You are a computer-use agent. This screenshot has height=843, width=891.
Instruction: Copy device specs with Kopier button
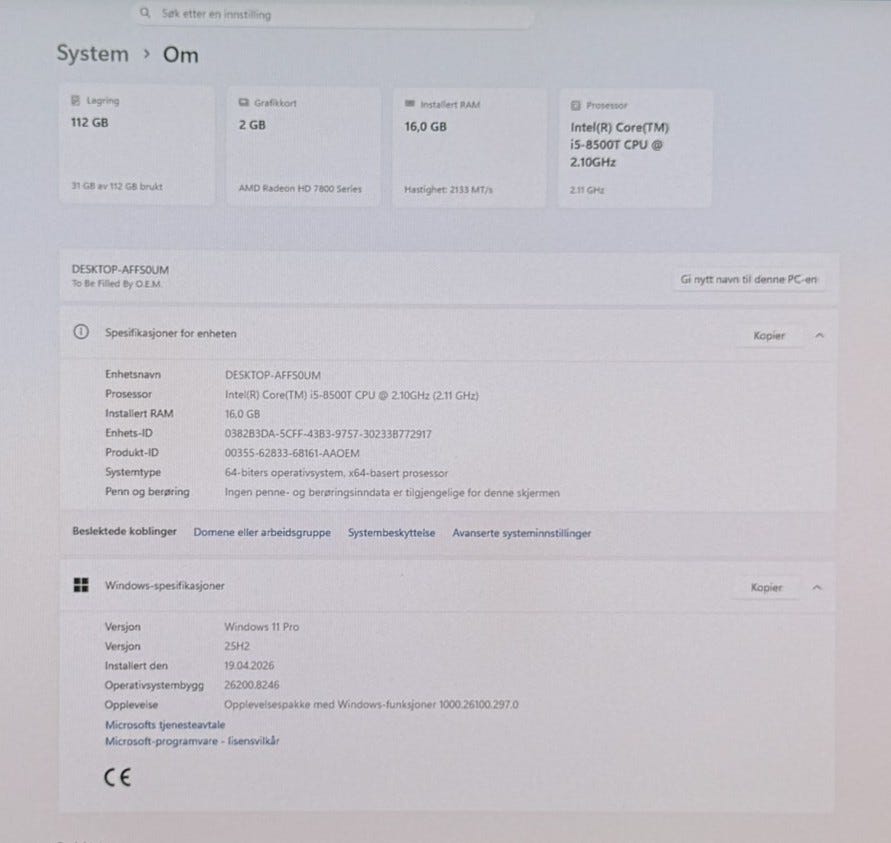[x=769, y=336]
